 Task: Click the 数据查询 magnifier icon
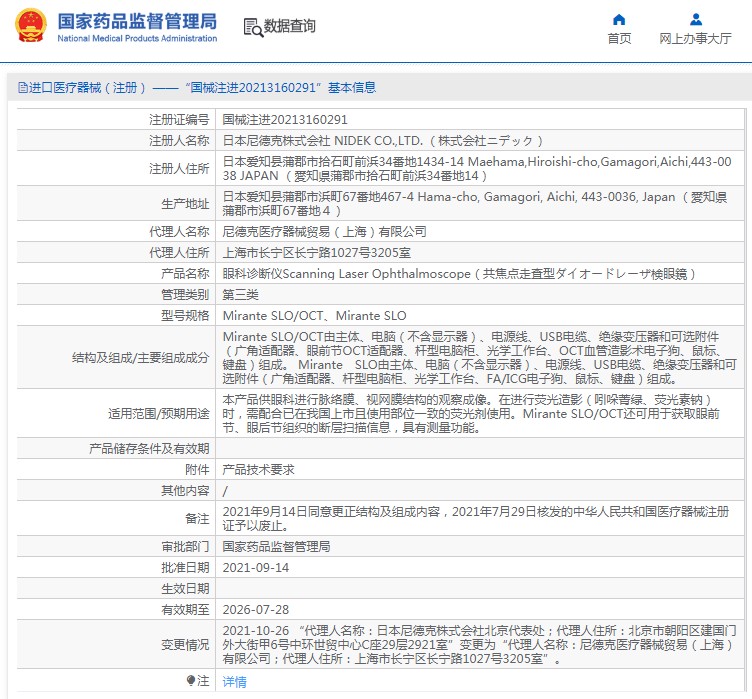click(x=253, y=27)
